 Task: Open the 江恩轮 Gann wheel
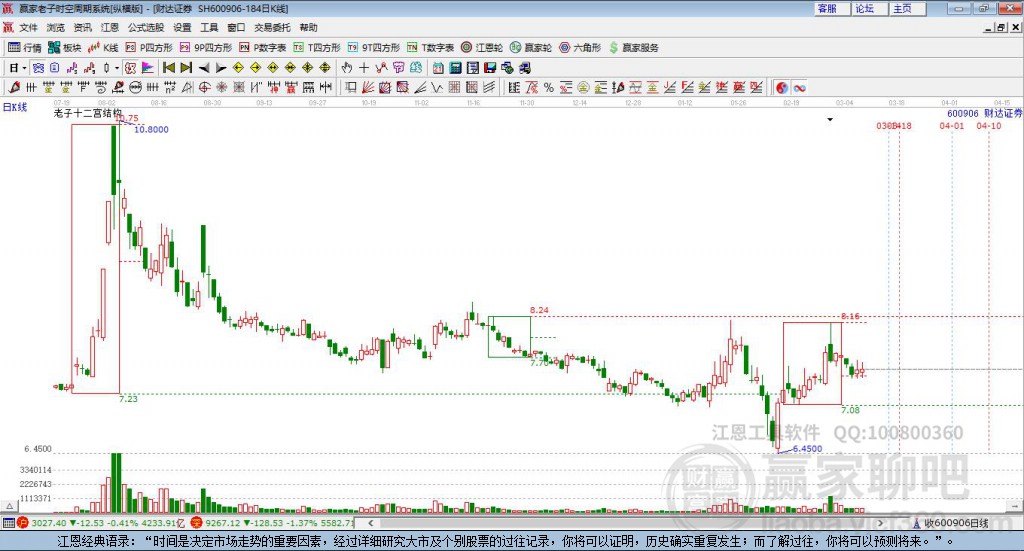point(482,48)
